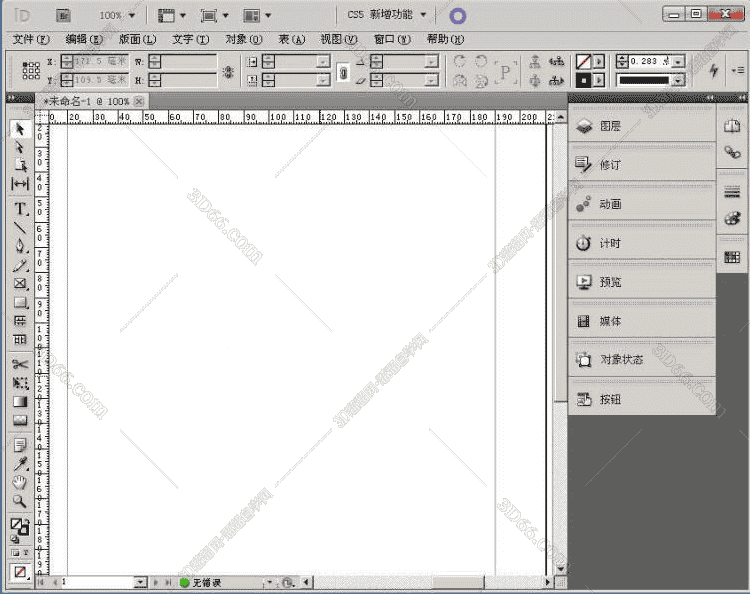
Task: Open the stroke weight 0.283 dropdown
Action: pyautogui.click(x=678, y=62)
